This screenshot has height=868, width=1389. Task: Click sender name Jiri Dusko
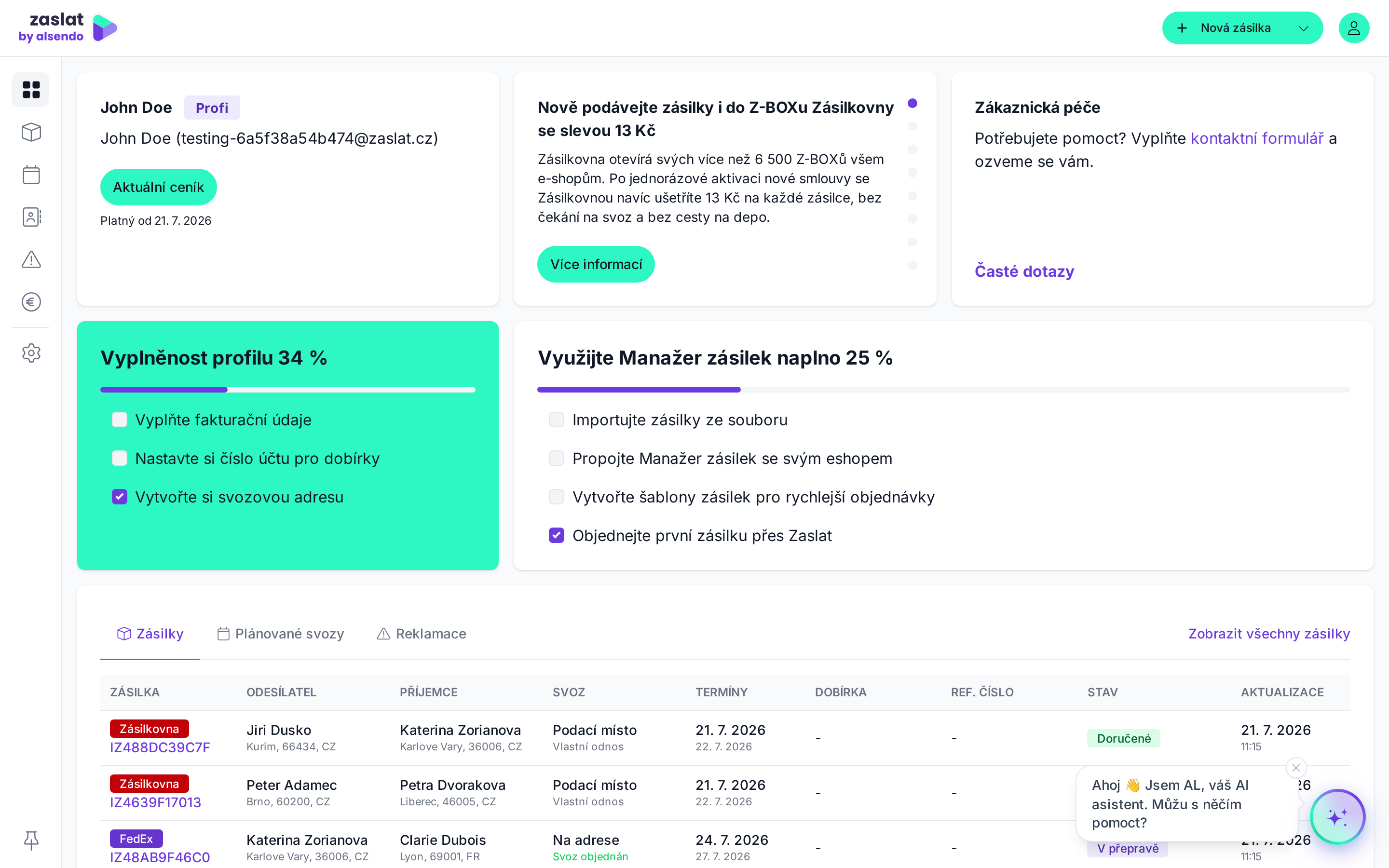279,730
